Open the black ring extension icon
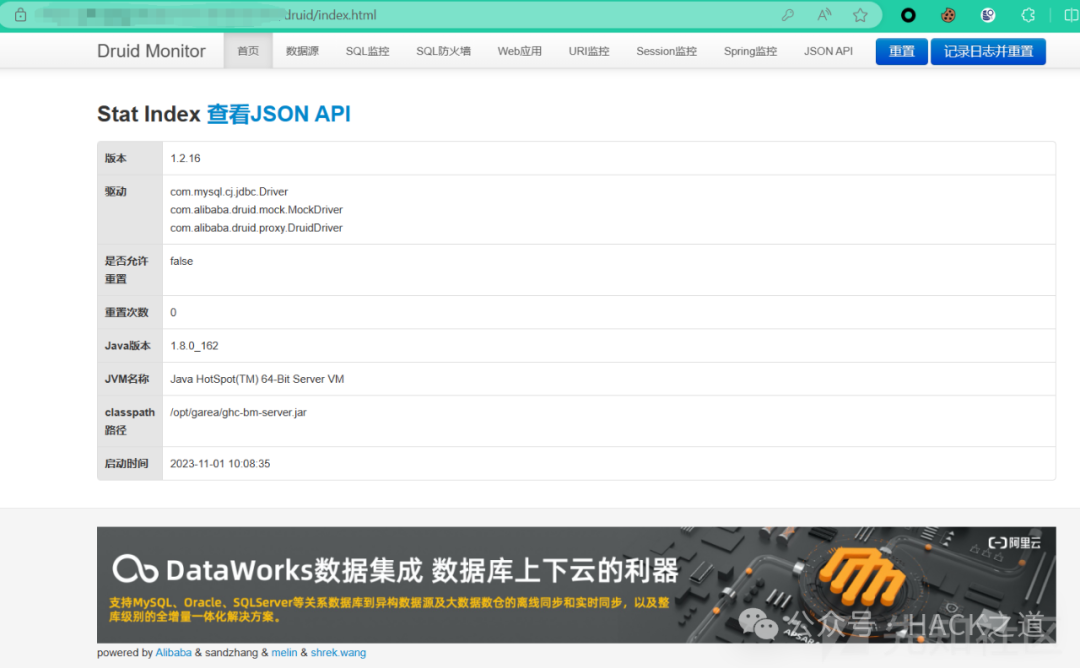The image size is (1080, 668). click(x=908, y=15)
